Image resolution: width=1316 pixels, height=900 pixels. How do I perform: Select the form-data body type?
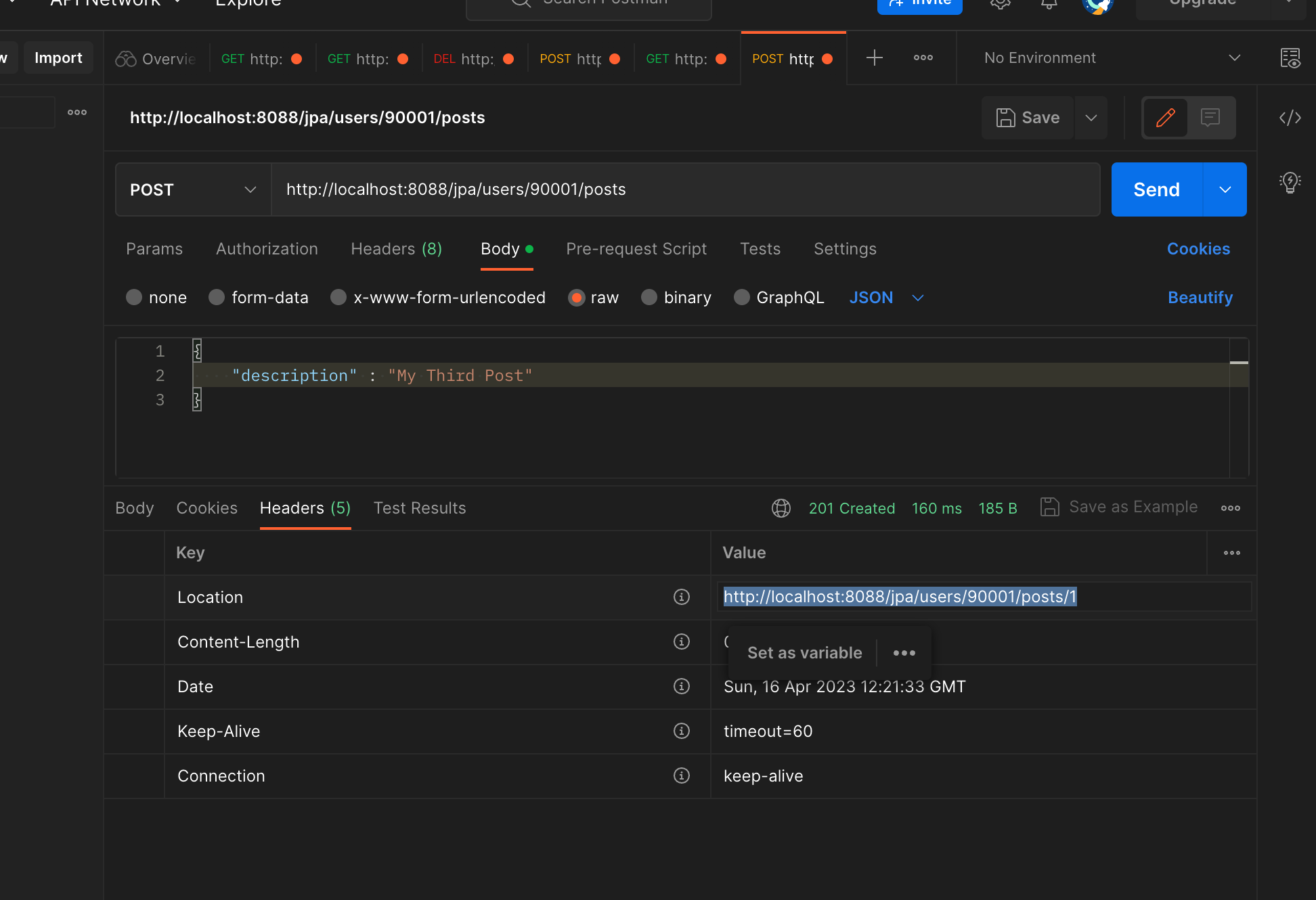tap(217, 297)
